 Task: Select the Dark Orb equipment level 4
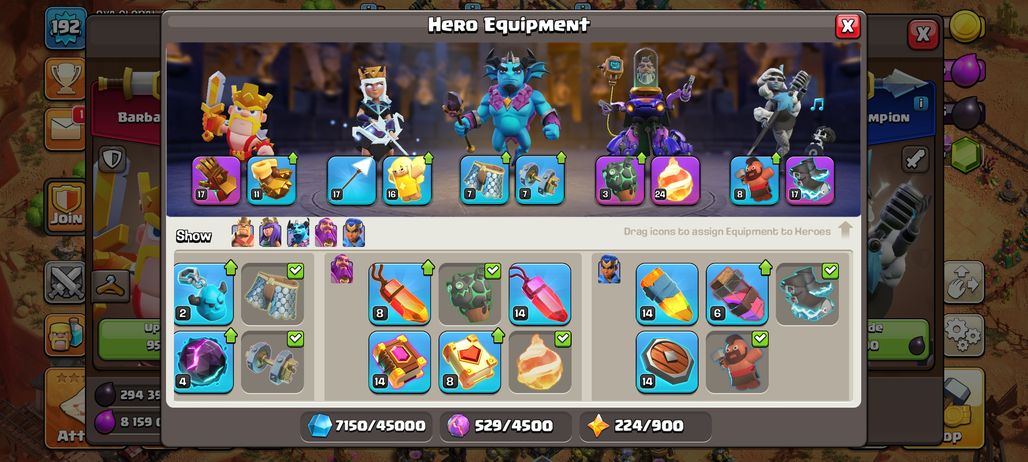204,362
